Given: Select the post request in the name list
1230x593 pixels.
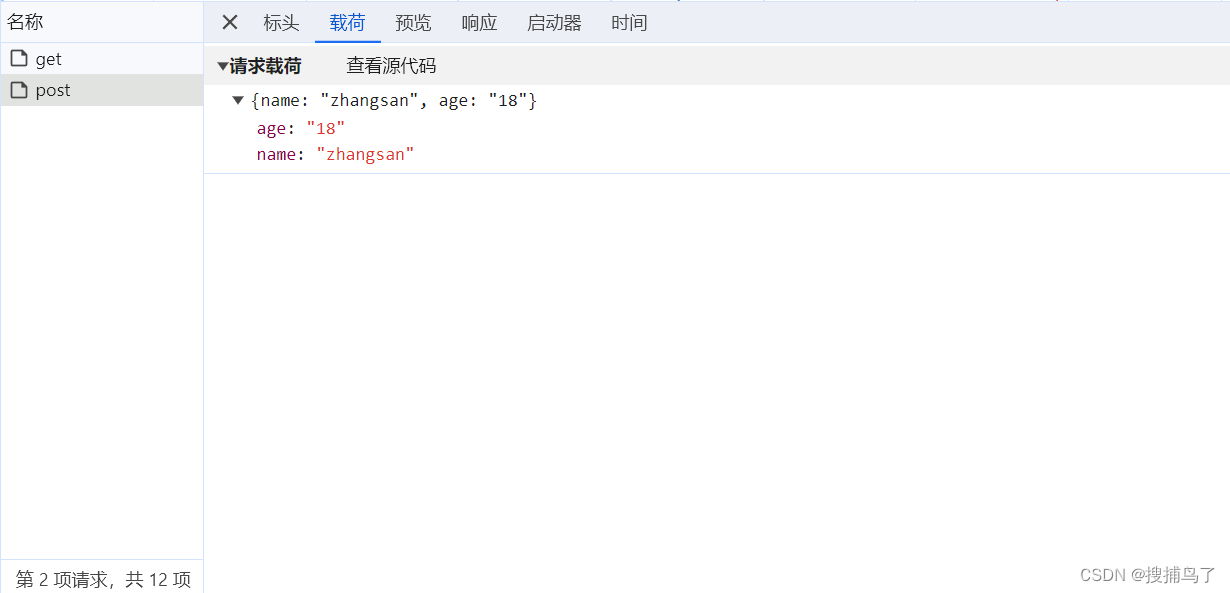Looking at the screenshot, I should click(52, 90).
